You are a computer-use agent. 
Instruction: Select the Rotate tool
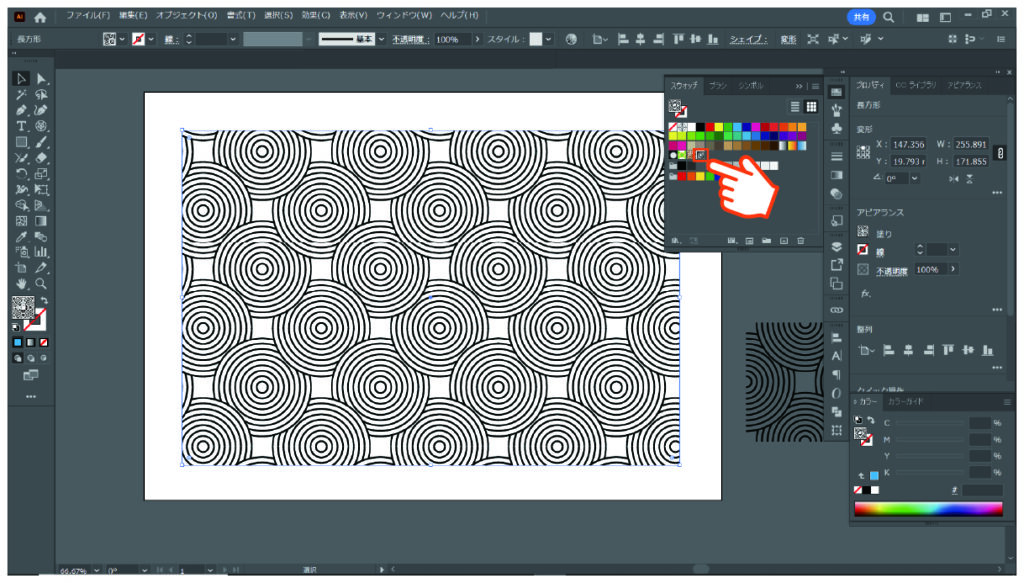point(21,174)
